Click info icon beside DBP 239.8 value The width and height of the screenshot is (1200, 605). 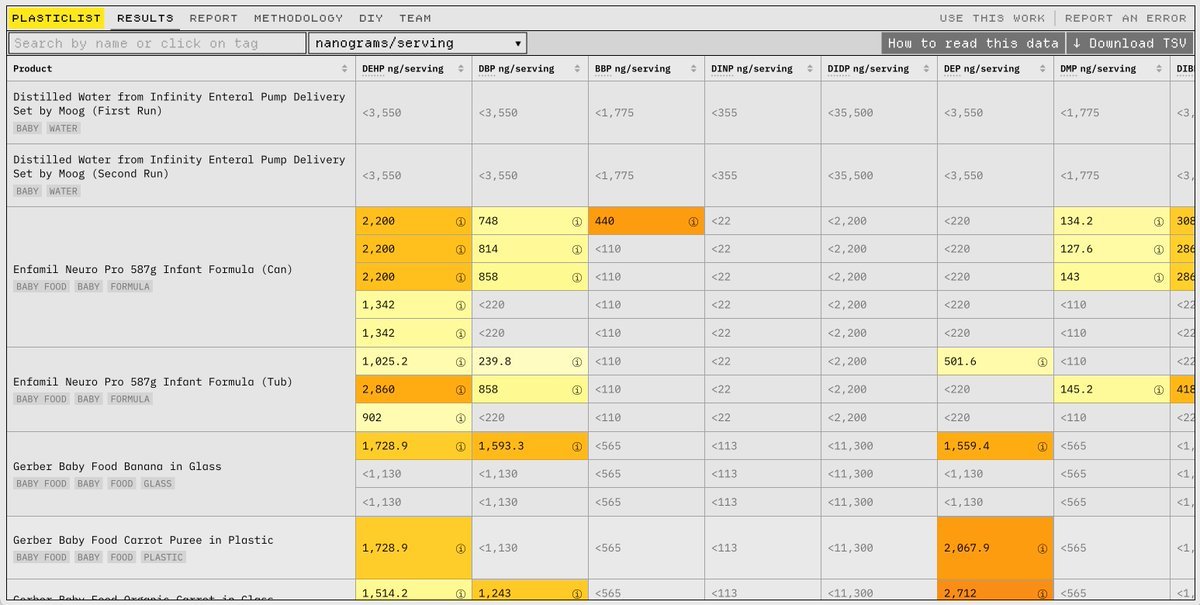click(576, 362)
